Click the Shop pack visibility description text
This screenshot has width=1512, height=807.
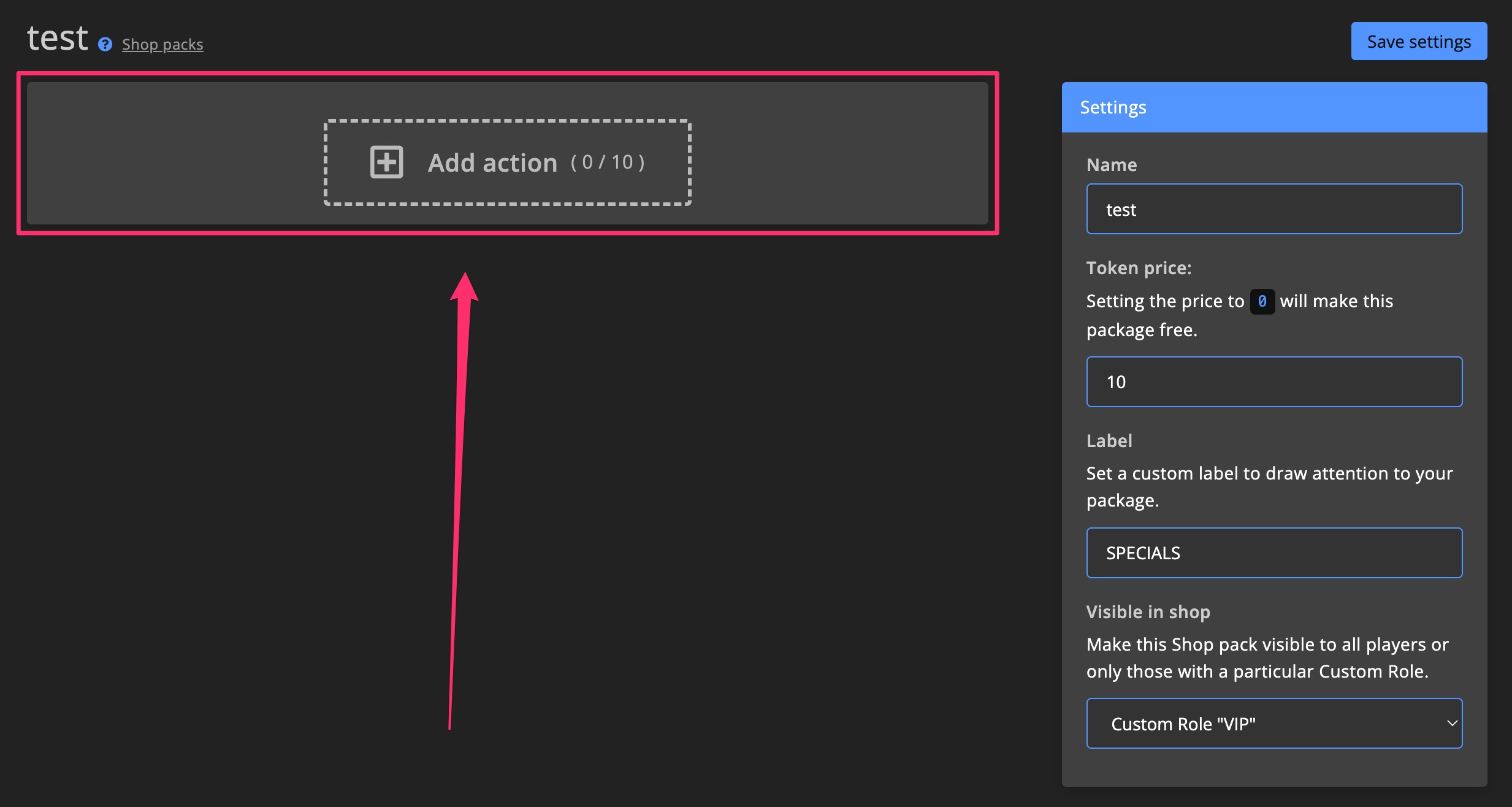tap(1267, 657)
